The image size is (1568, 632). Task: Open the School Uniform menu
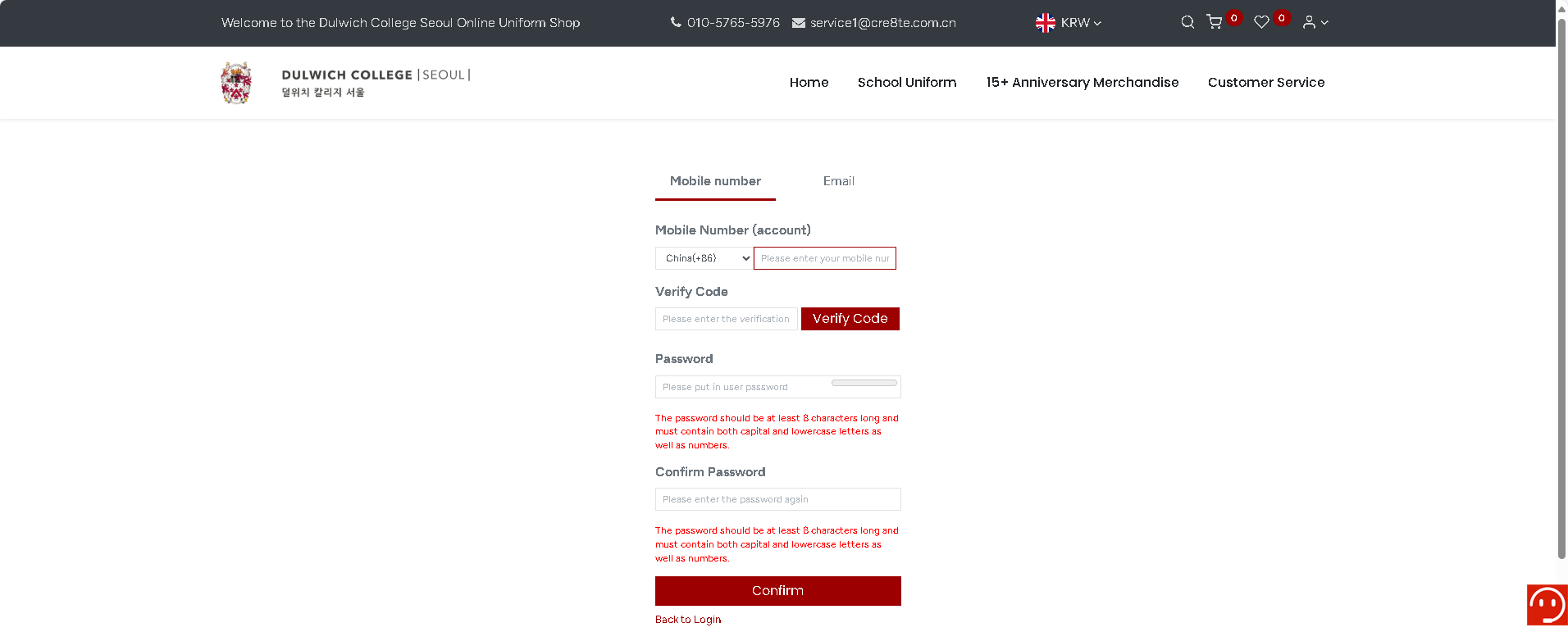907,83
